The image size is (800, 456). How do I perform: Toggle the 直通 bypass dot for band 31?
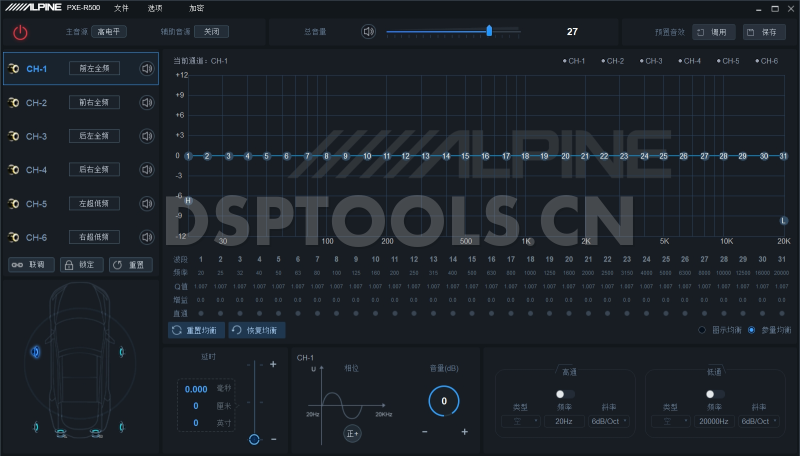(x=782, y=313)
